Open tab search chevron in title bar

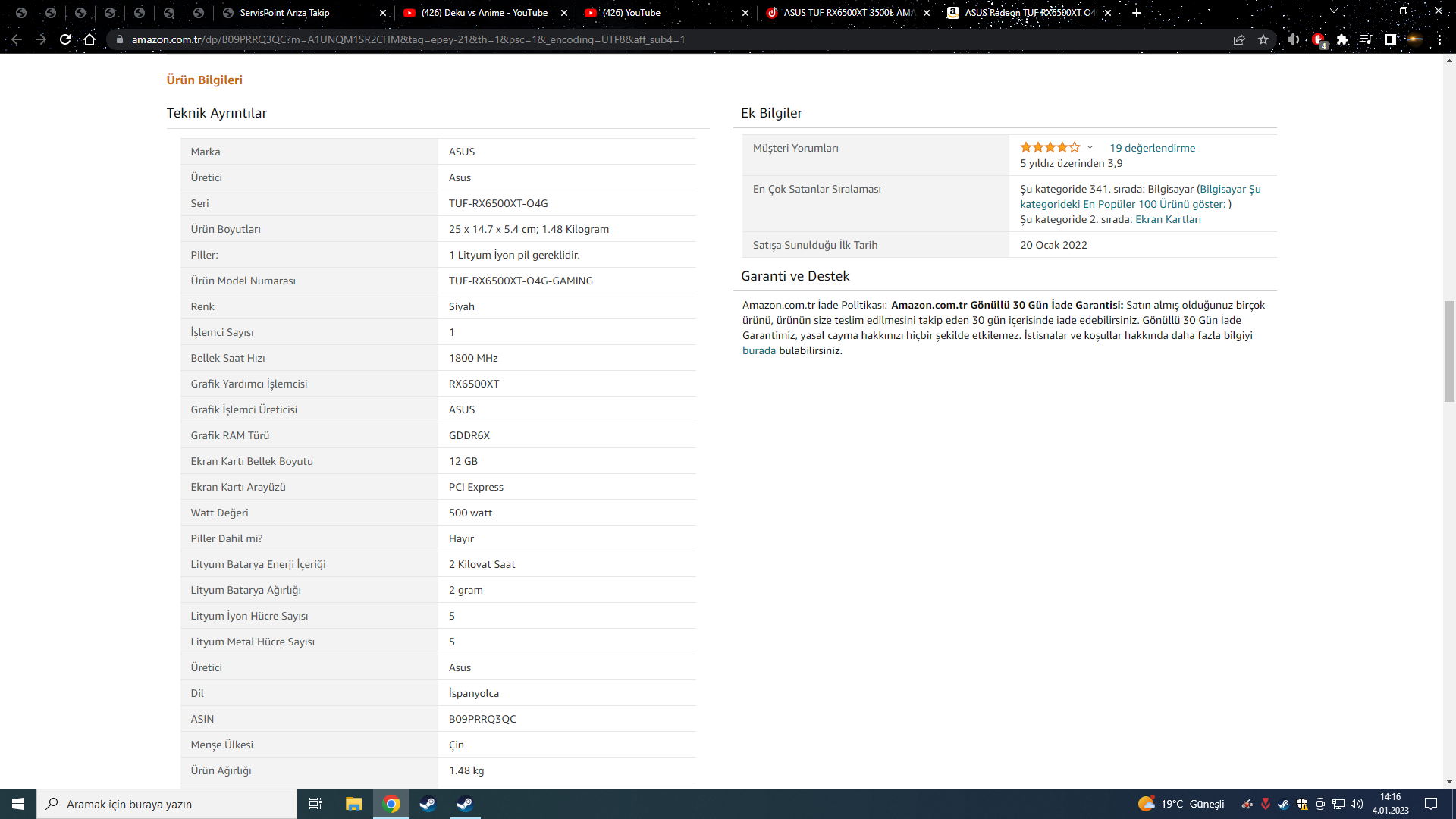[x=1334, y=11]
